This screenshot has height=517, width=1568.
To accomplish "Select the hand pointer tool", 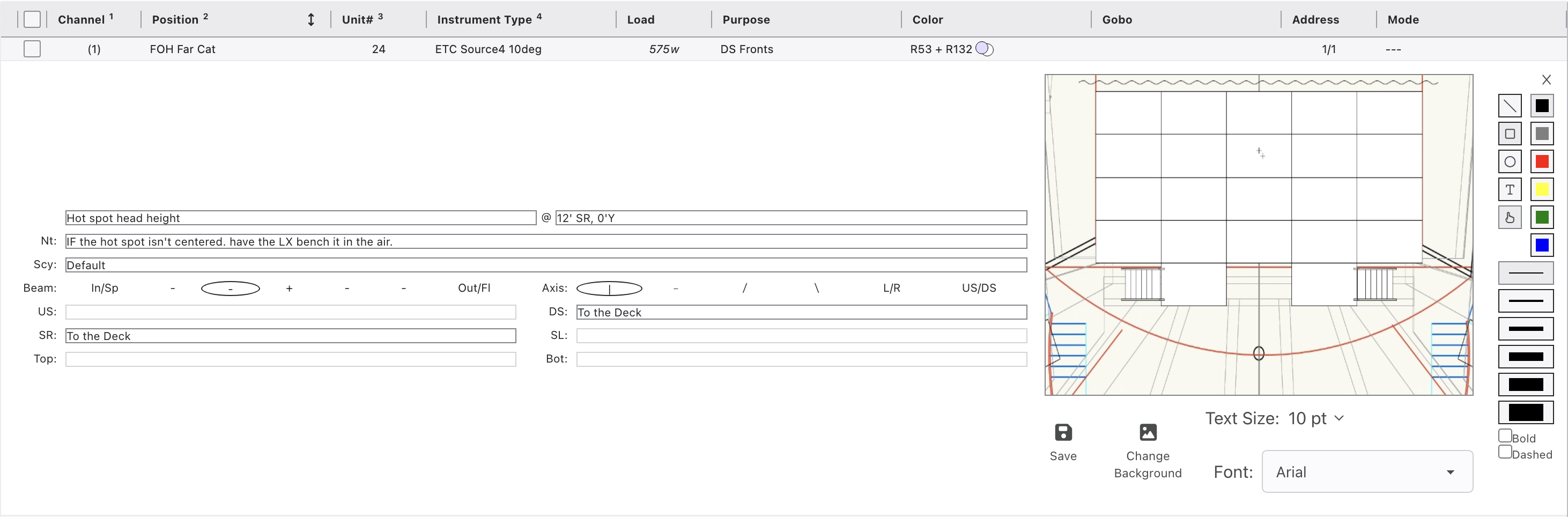I will [x=1510, y=217].
